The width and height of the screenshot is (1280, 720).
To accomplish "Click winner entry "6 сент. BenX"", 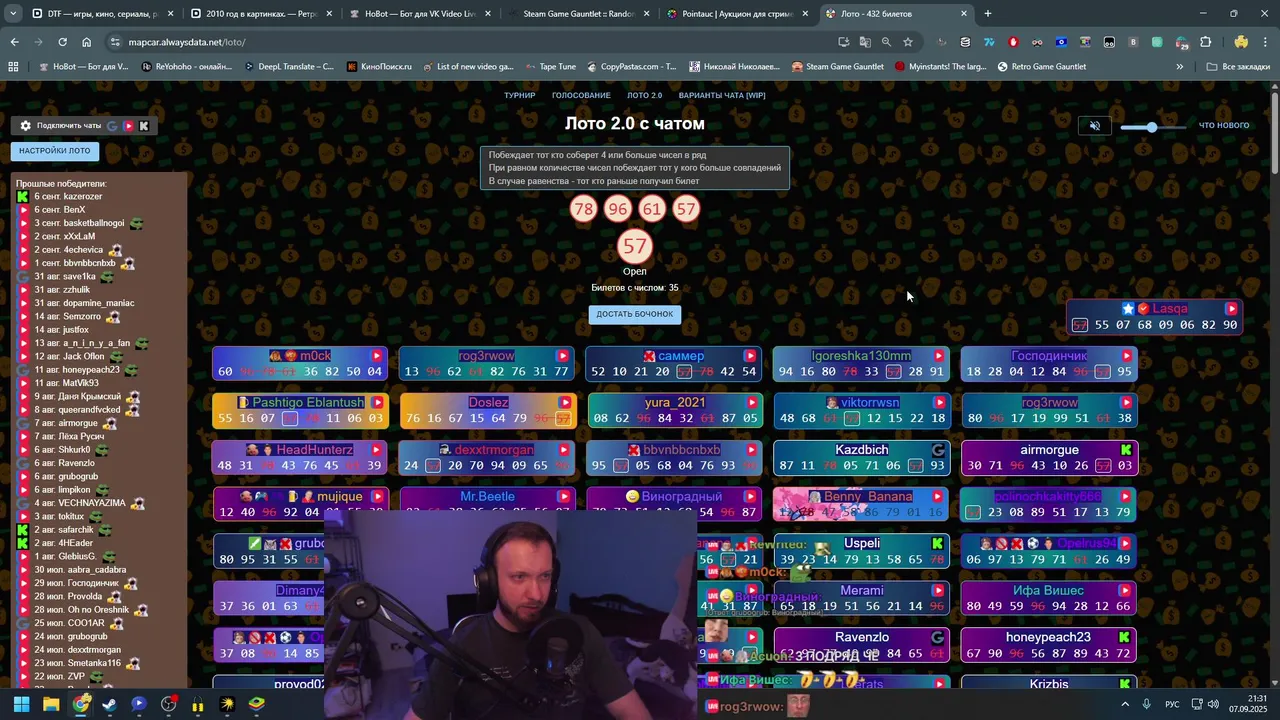I will (60, 210).
